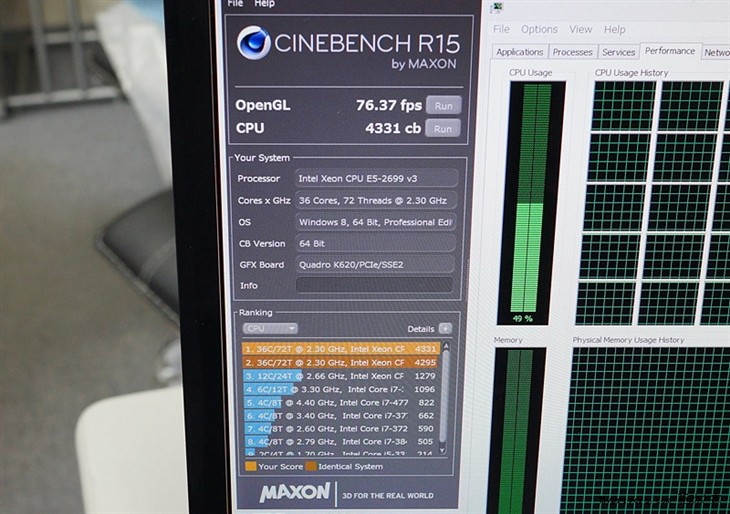Click the OpenGL score 76.37 fps

click(389, 106)
